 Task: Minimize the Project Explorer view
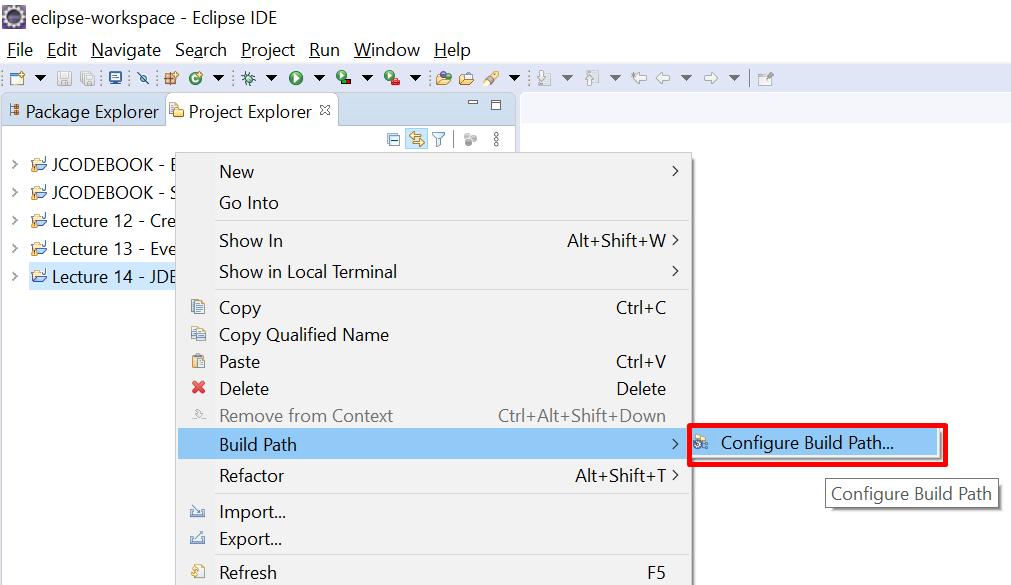coord(473,103)
